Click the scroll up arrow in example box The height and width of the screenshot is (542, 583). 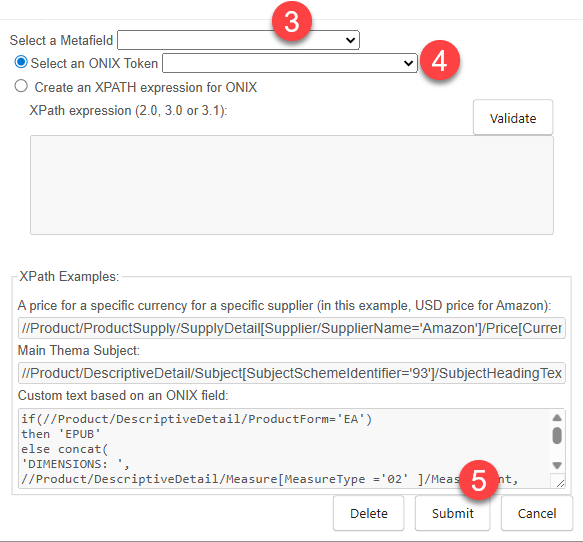tap(557, 418)
